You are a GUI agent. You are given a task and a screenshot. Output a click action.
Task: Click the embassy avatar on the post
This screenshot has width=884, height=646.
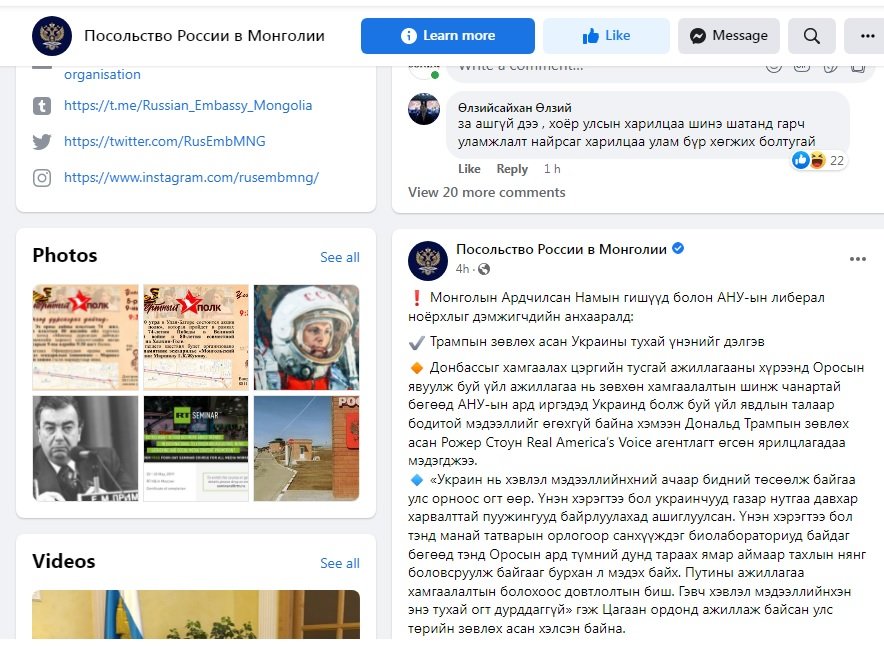(428, 260)
